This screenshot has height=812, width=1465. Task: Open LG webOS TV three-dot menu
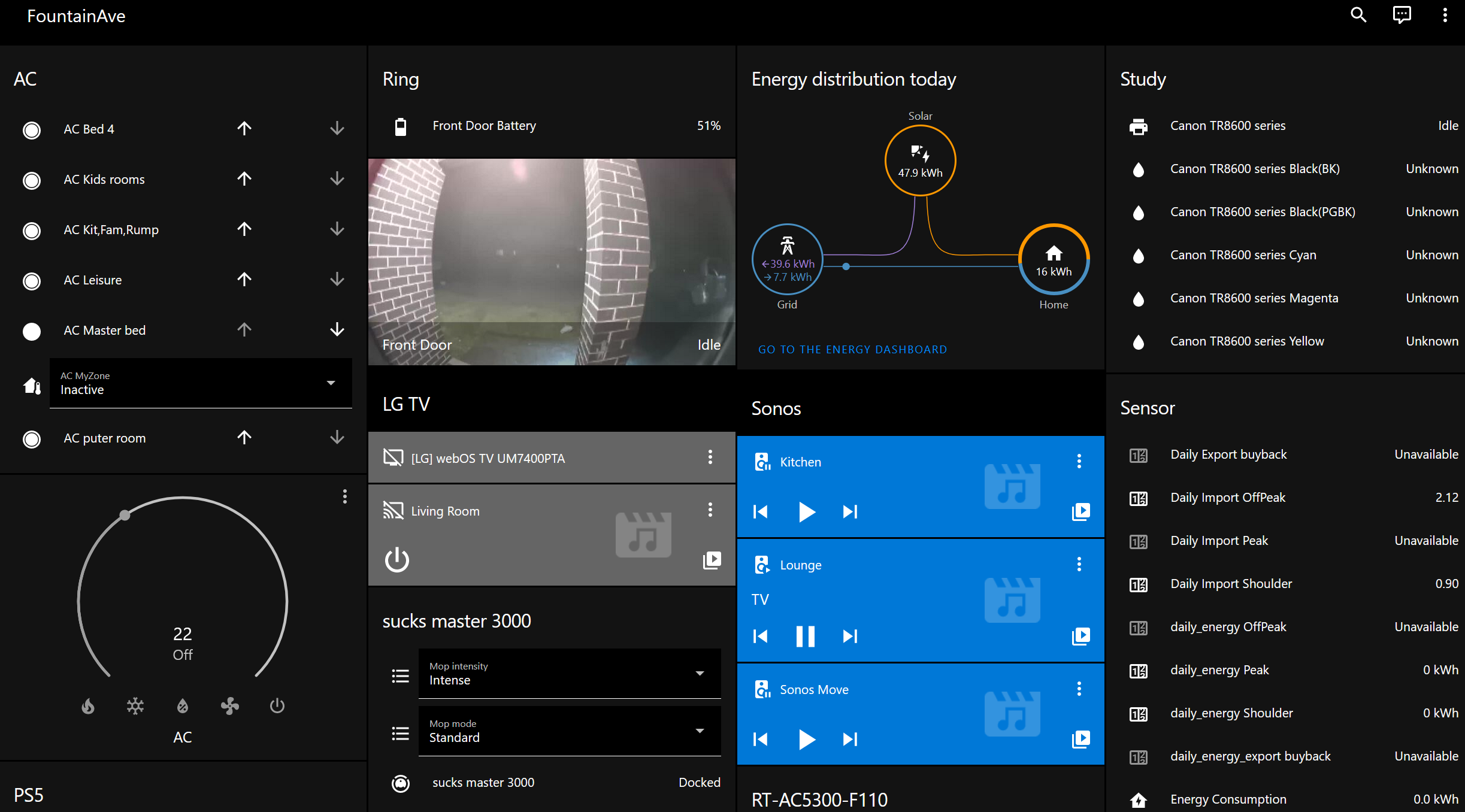[710, 457]
